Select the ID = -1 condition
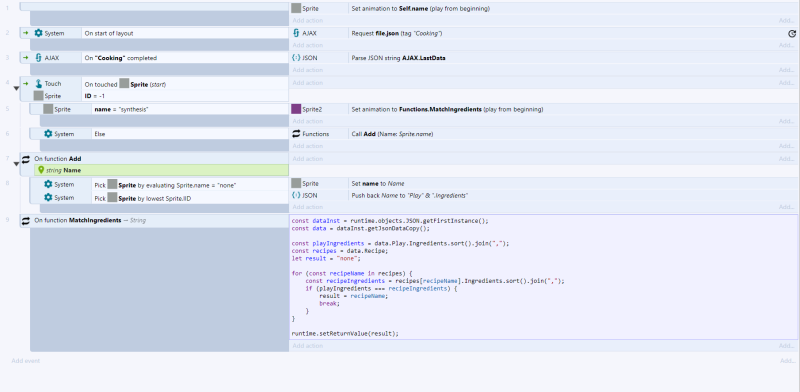 185,95
